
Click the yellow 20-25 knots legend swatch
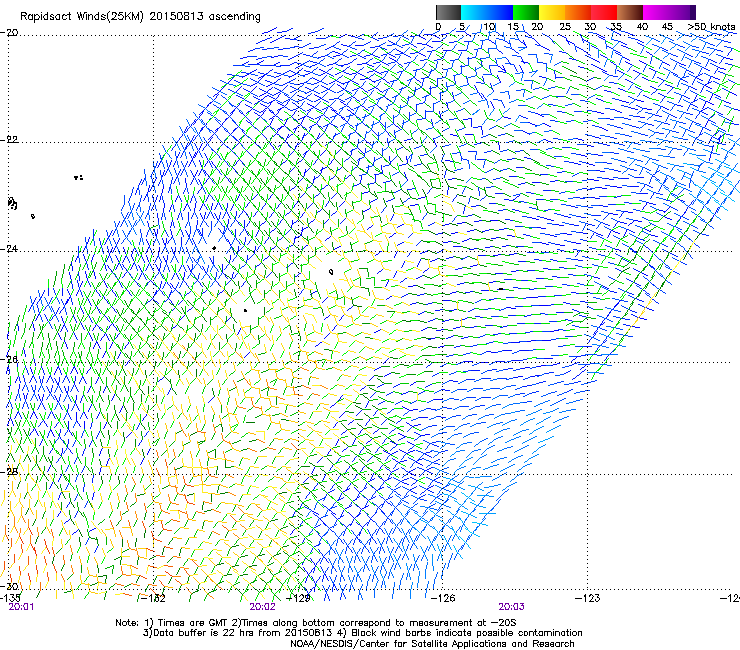[552, 12]
